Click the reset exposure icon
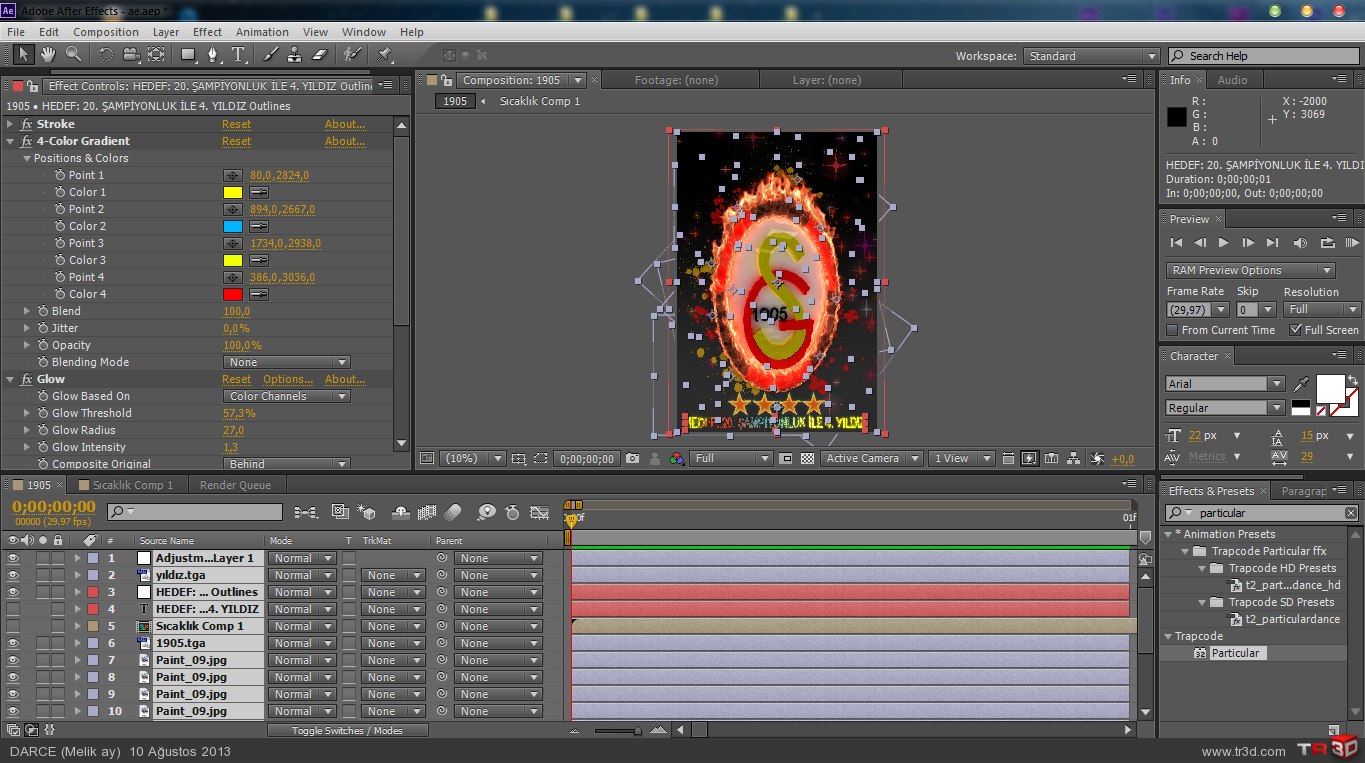Screen dimensions: 1365x763 1097,459
